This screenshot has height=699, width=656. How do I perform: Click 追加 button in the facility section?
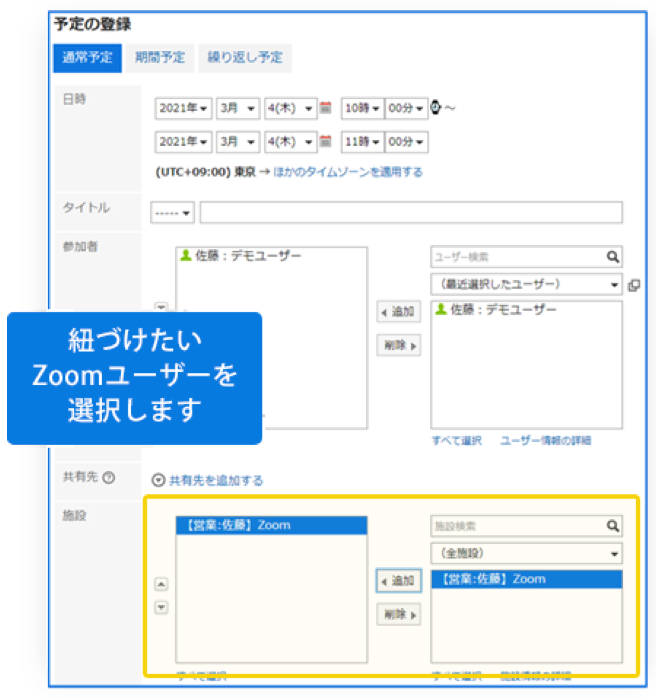tap(398, 582)
